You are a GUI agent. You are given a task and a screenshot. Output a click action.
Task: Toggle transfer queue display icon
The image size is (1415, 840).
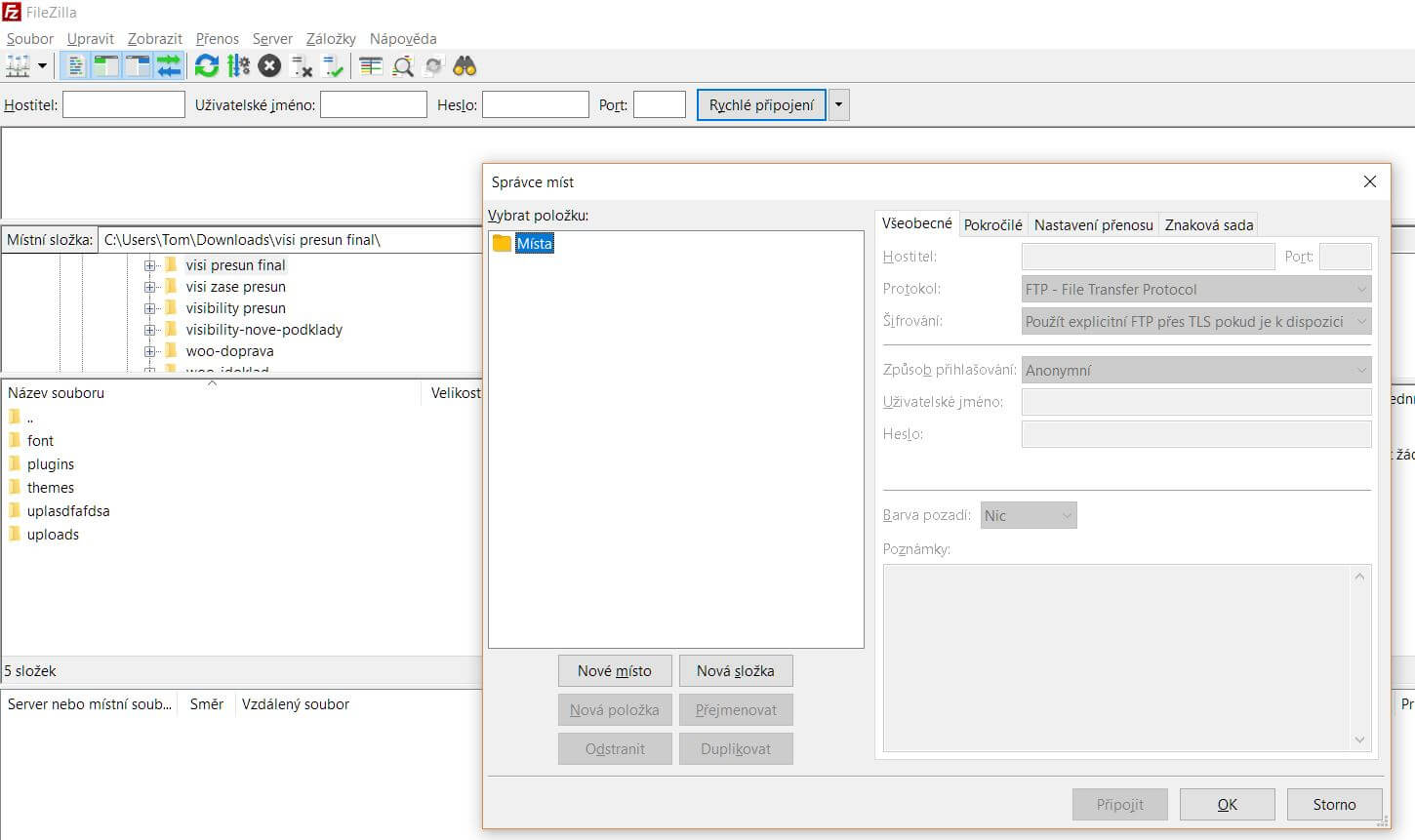[x=170, y=66]
